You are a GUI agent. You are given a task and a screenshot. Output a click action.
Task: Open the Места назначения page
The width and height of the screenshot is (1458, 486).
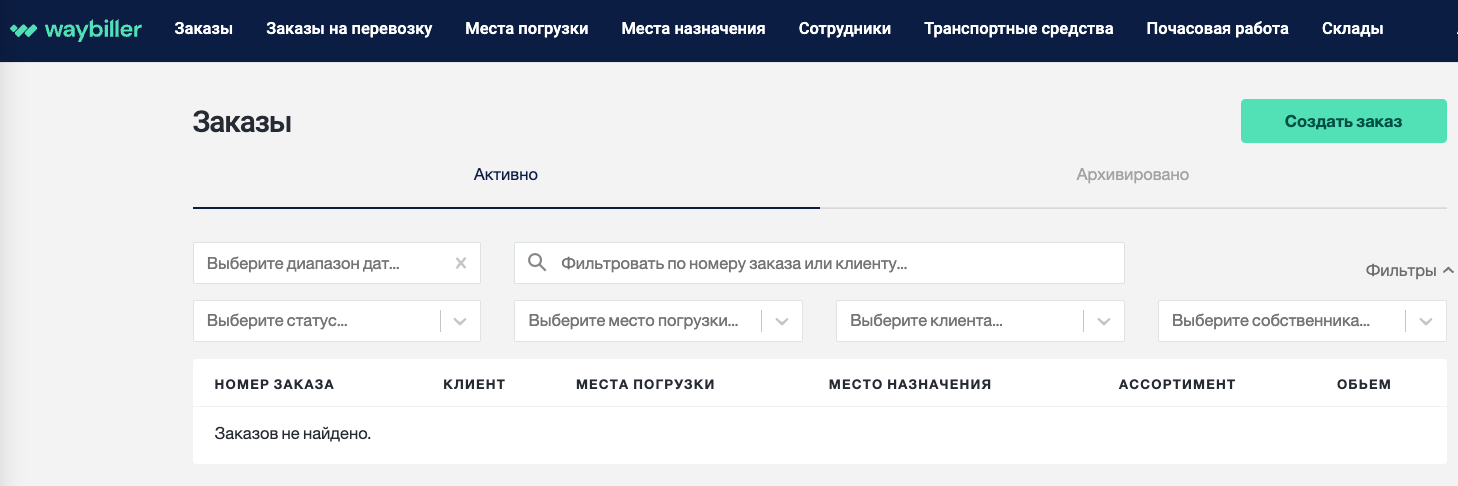tap(693, 29)
